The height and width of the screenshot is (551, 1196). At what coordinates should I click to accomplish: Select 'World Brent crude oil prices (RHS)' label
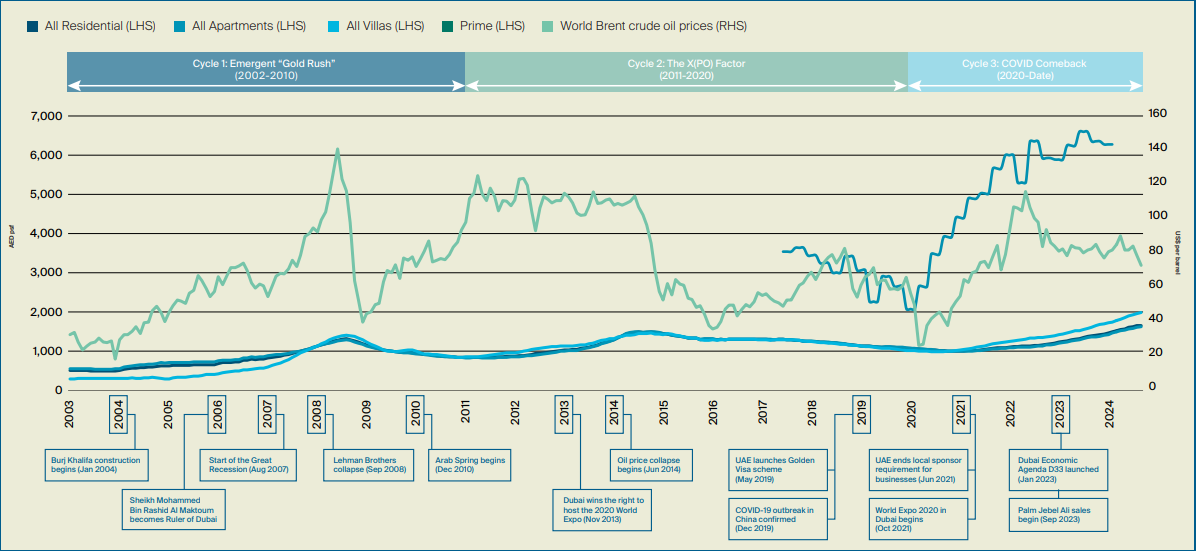[x=654, y=26]
